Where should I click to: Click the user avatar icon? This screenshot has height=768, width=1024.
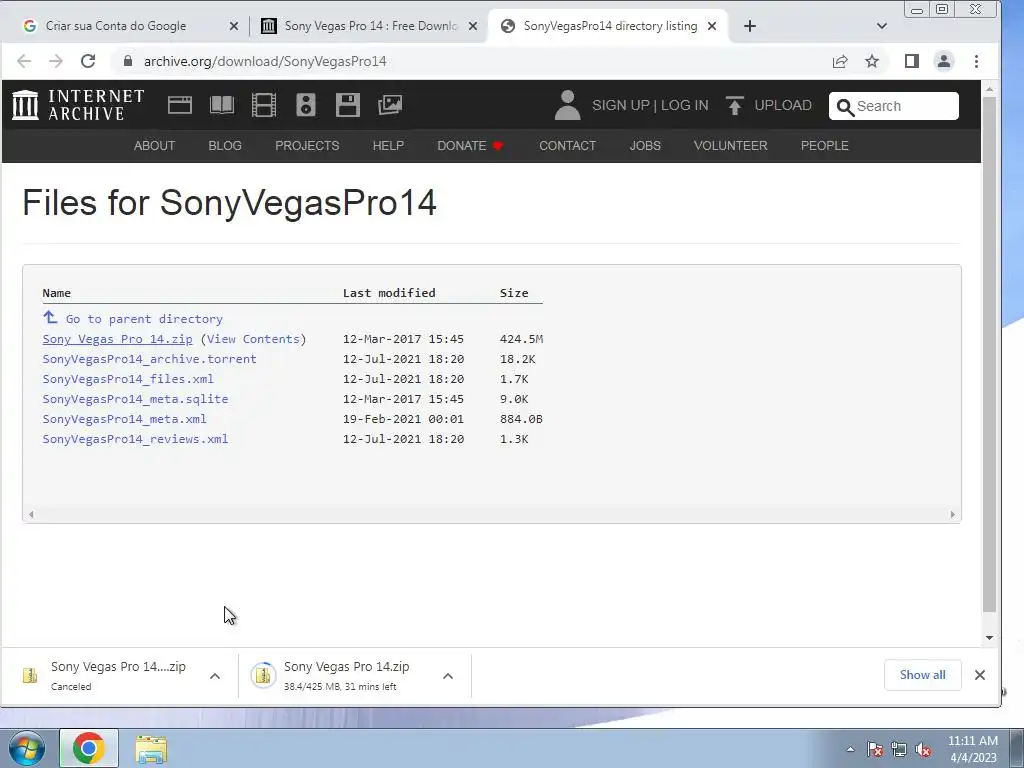[x=567, y=105]
